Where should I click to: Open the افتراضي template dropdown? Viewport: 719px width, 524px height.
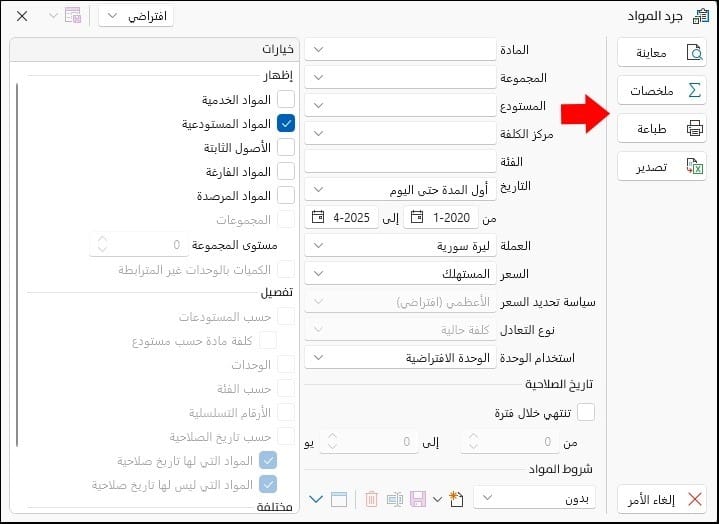click(136, 16)
